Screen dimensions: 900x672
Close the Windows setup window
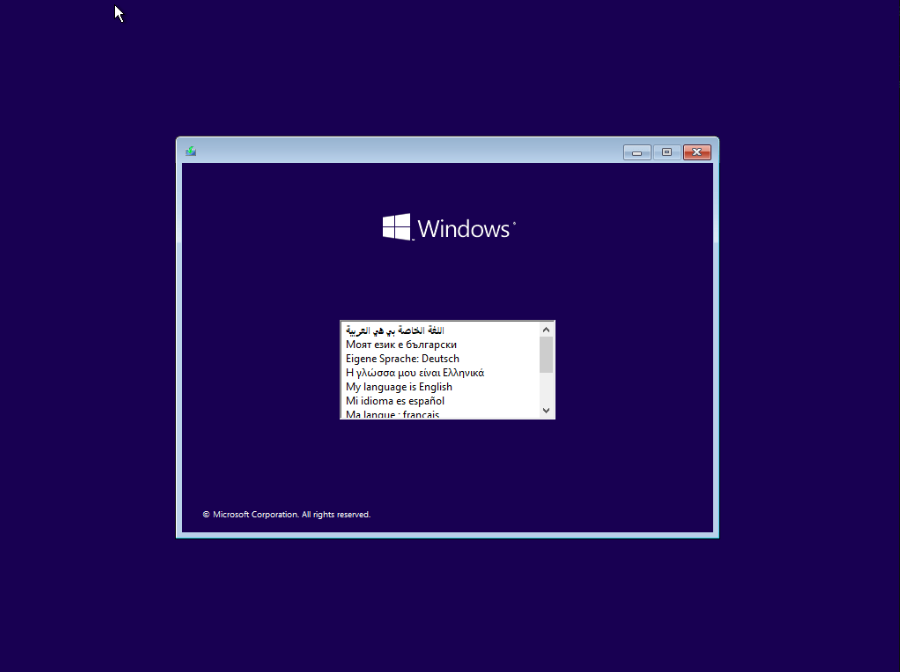[697, 152]
